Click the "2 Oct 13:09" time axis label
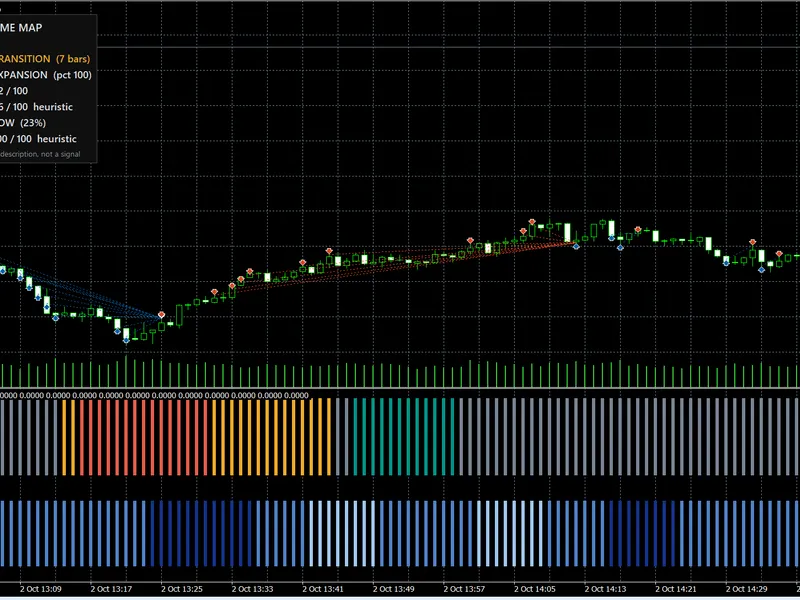This screenshot has height=600, width=800. pos(41,589)
